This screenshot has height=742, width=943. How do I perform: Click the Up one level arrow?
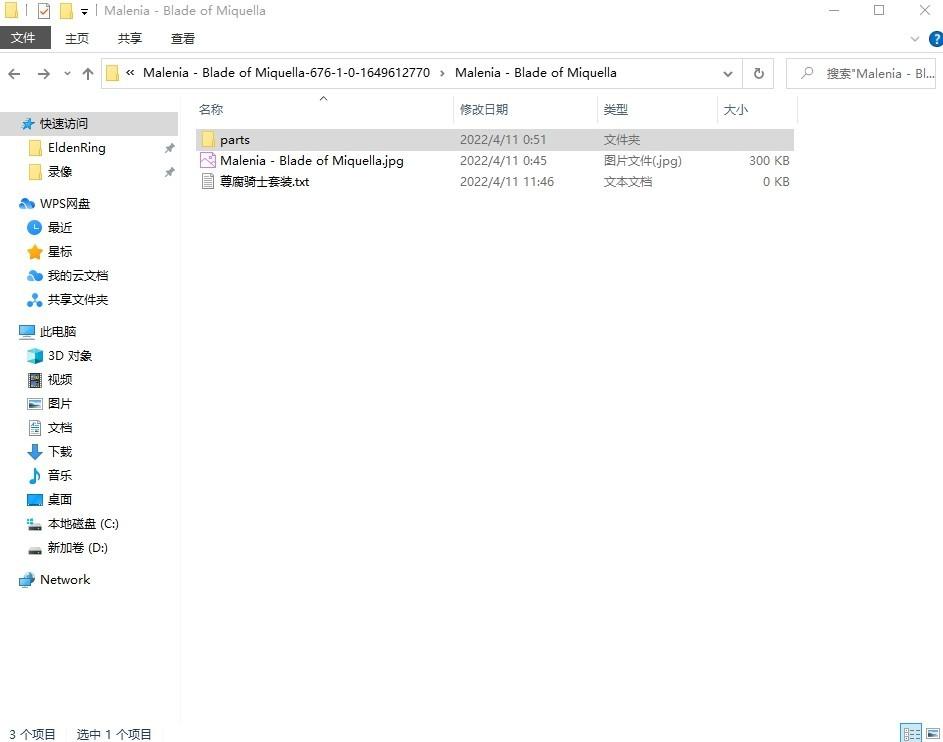click(x=88, y=74)
